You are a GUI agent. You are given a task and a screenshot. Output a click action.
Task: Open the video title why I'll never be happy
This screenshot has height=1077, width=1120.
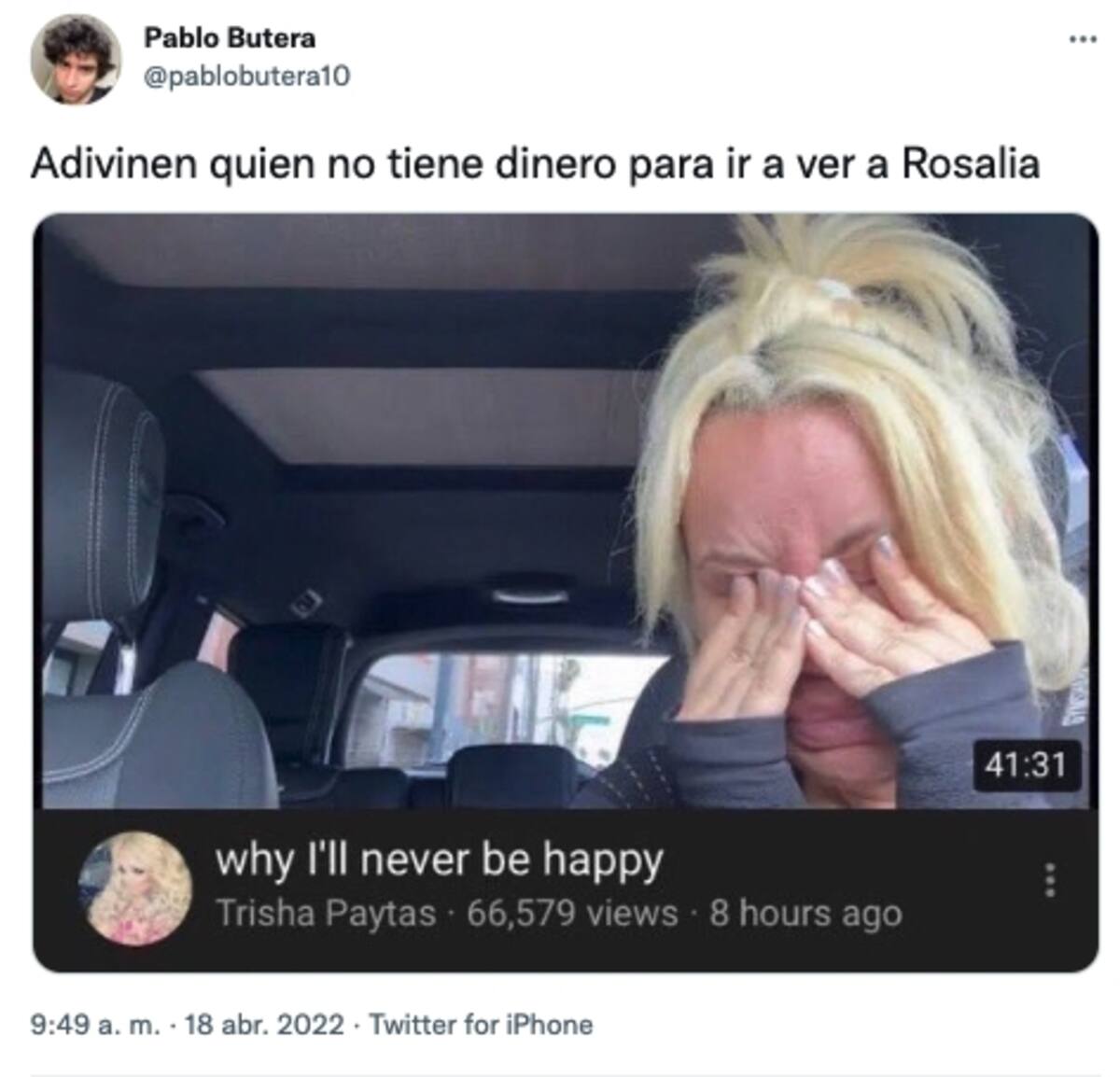click(440, 859)
